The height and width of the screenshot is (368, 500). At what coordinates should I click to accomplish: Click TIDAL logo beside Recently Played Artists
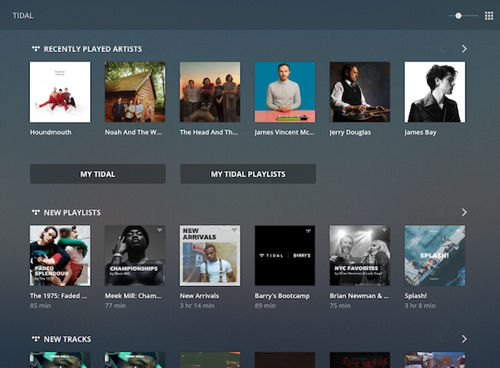pyautogui.click(x=36, y=49)
